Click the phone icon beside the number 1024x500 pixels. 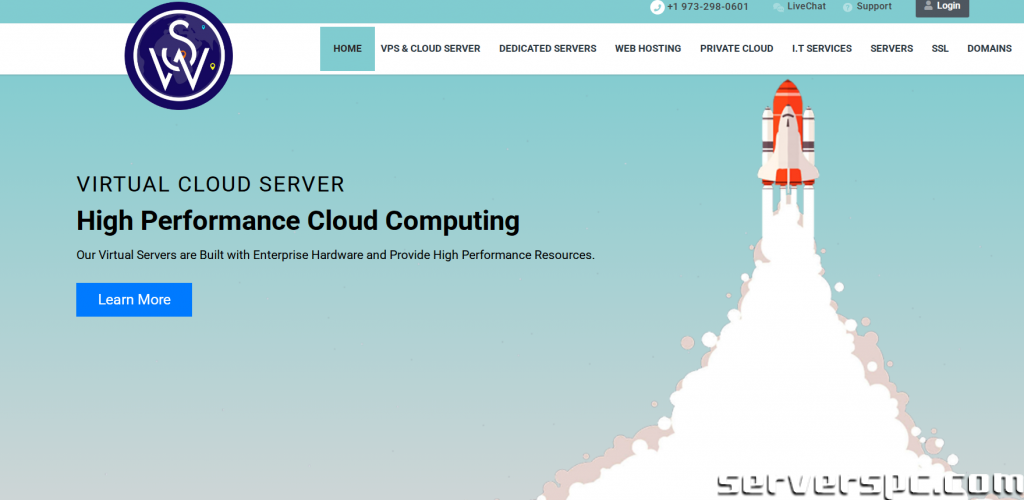pos(657,7)
